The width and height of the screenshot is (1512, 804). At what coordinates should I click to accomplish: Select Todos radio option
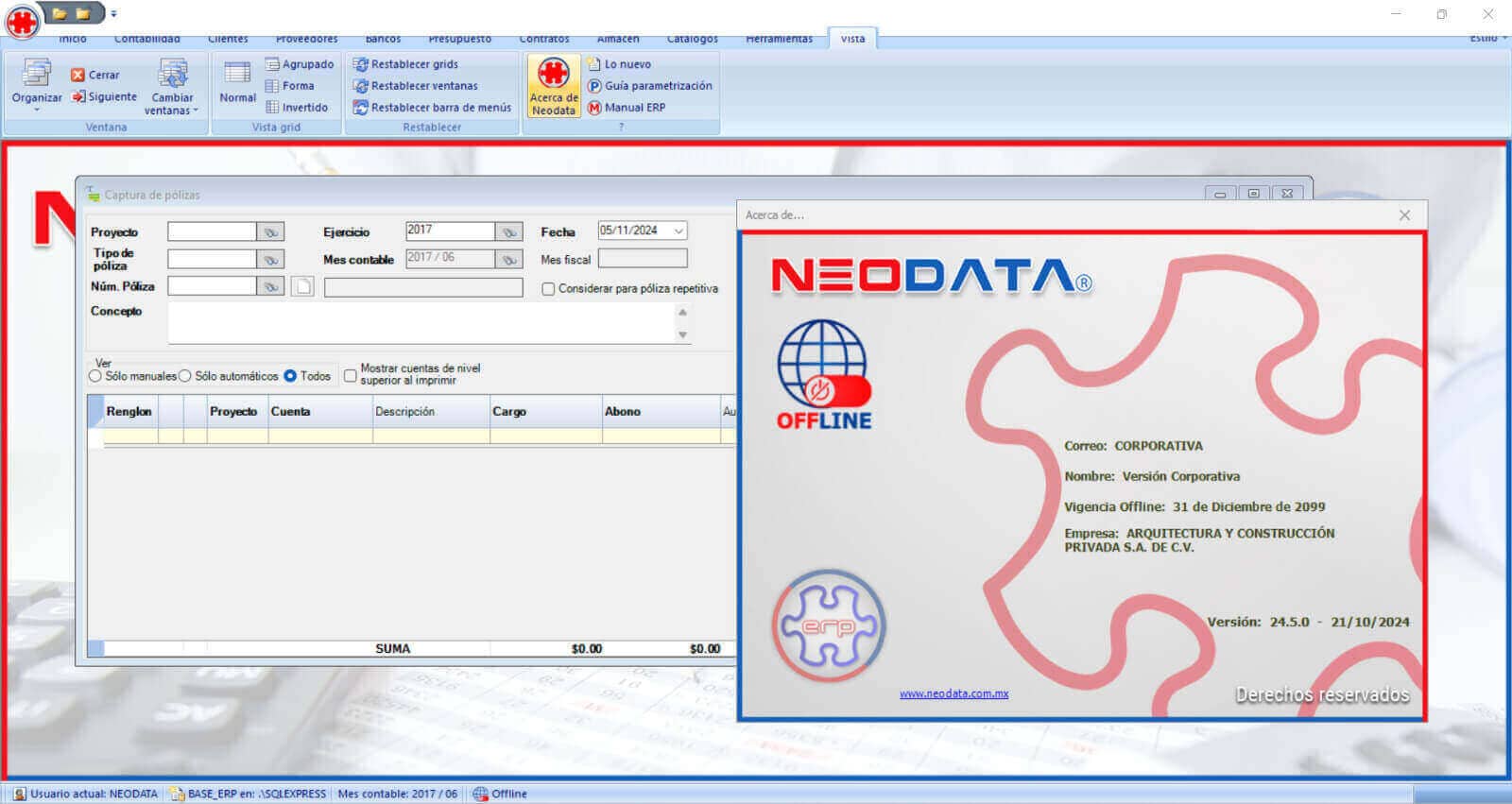coord(290,376)
